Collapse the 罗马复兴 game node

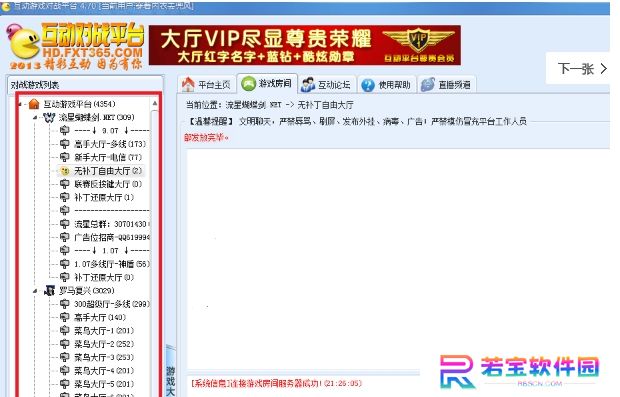click(x=35, y=291)
